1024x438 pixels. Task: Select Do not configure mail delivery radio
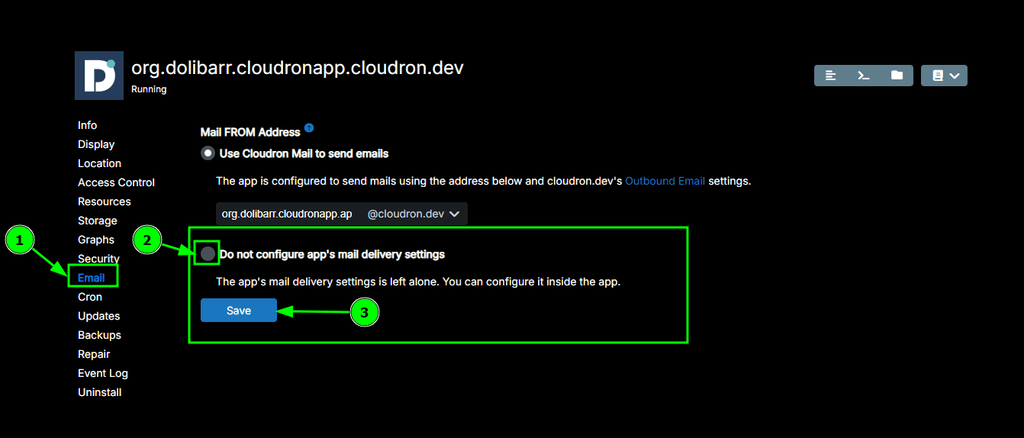(208, 254)
